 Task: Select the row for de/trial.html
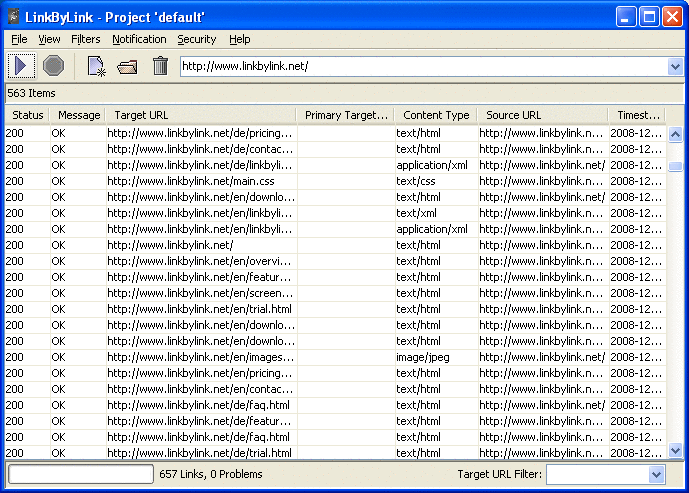pos(335,453)
